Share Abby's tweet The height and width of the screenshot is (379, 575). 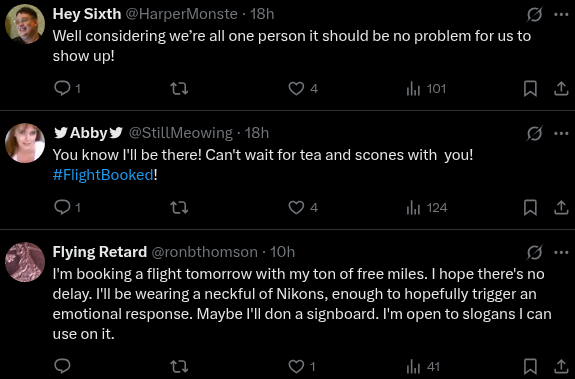pyautogui.click(x=561, y=207)
